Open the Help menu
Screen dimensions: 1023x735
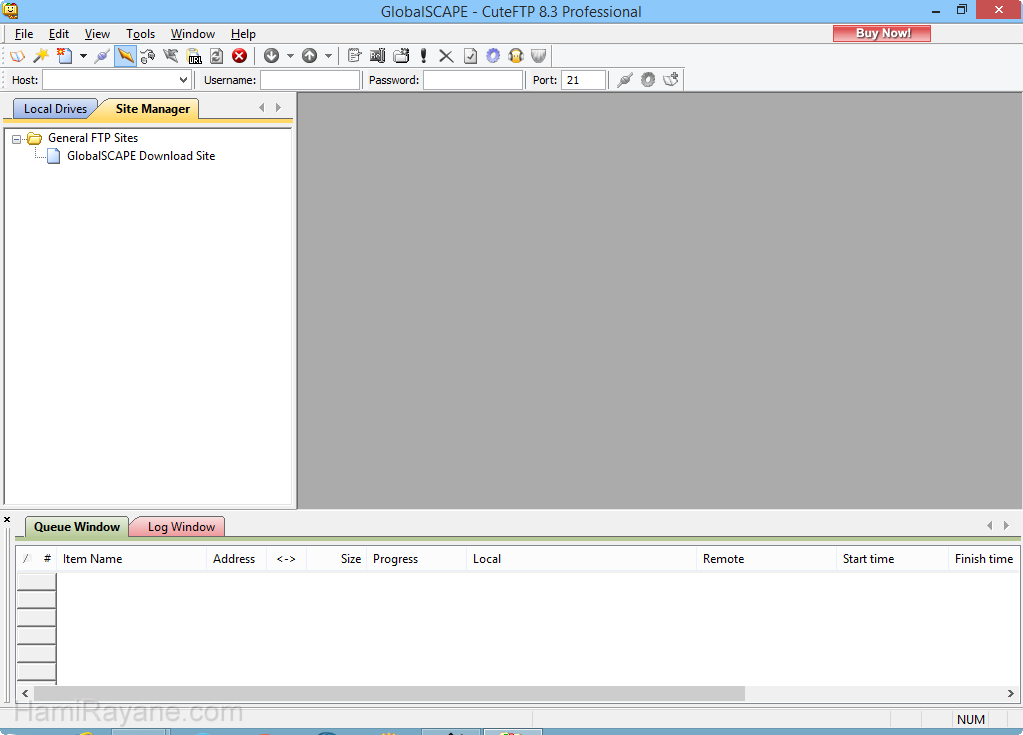243,34
